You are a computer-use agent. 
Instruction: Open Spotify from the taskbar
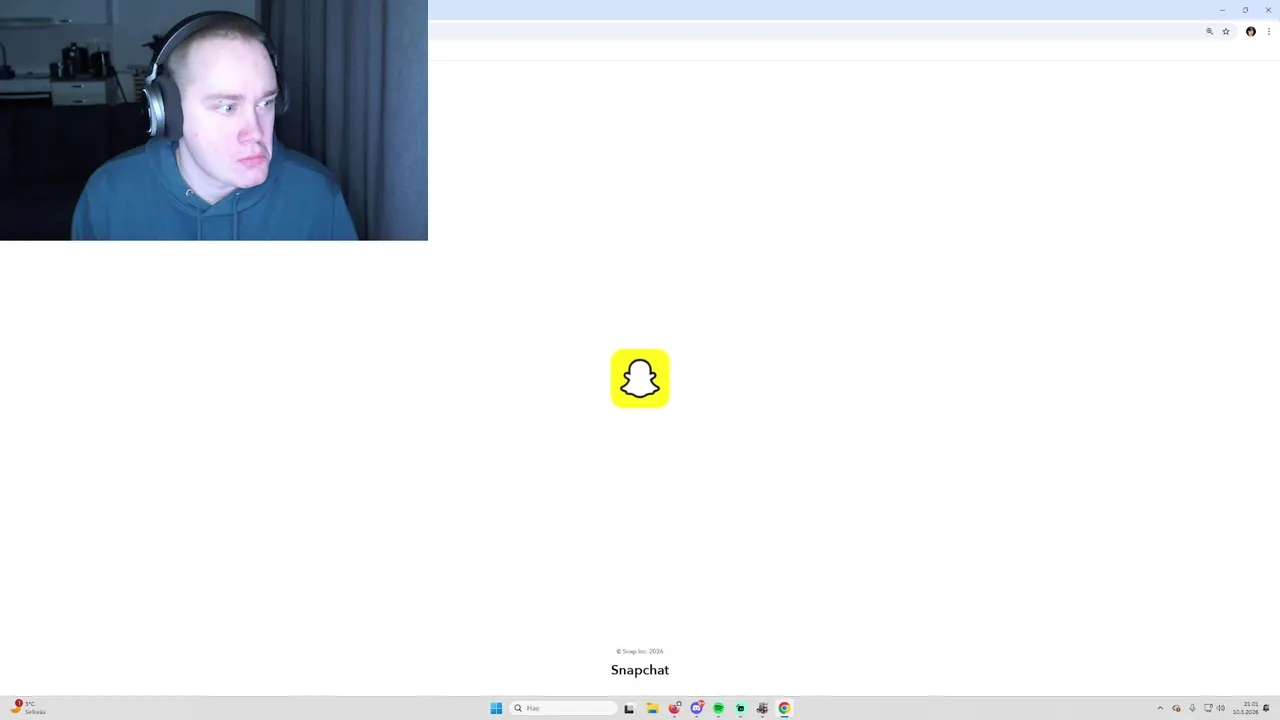click(718, 708)
